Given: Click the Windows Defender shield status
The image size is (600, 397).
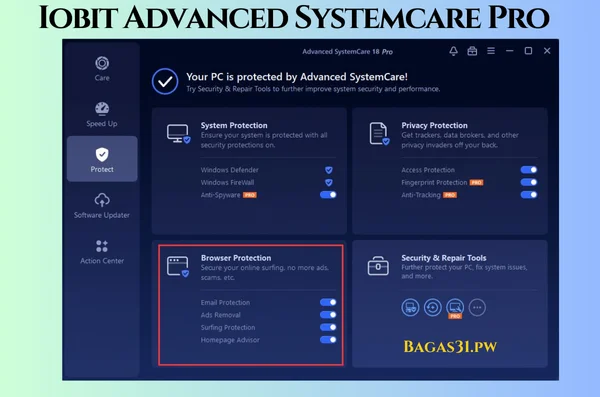Looking at the screenshot, I should pyautogui.click(x=329, y=170).
